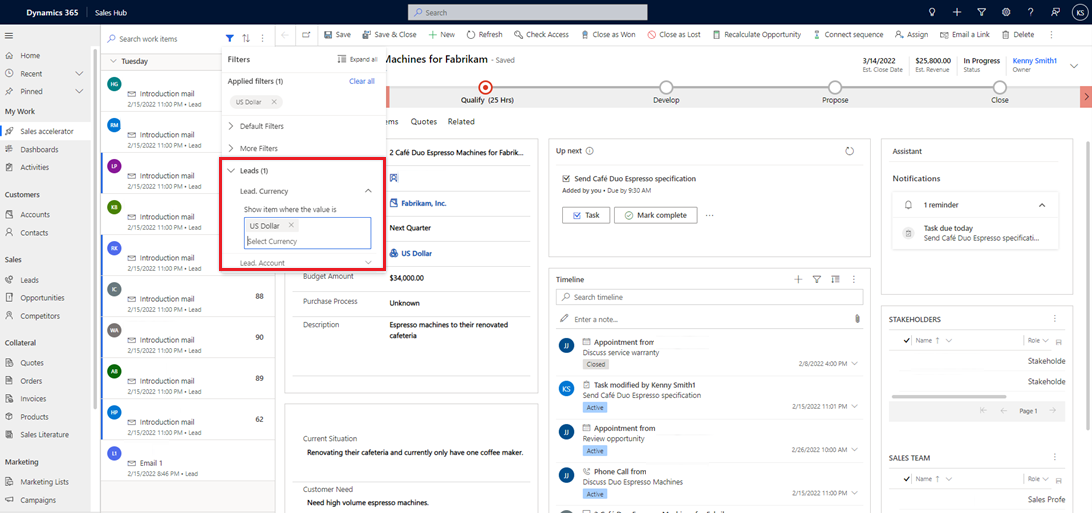Open the timeline filter icon

click(x=817, y=279)
